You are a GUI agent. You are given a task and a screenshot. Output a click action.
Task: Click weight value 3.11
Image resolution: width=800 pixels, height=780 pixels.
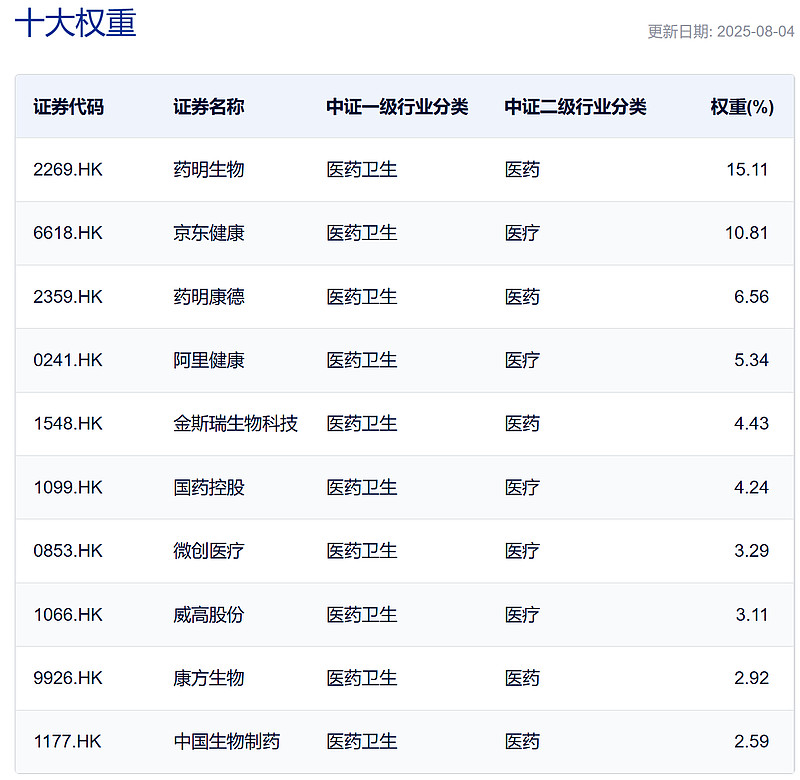752,615
